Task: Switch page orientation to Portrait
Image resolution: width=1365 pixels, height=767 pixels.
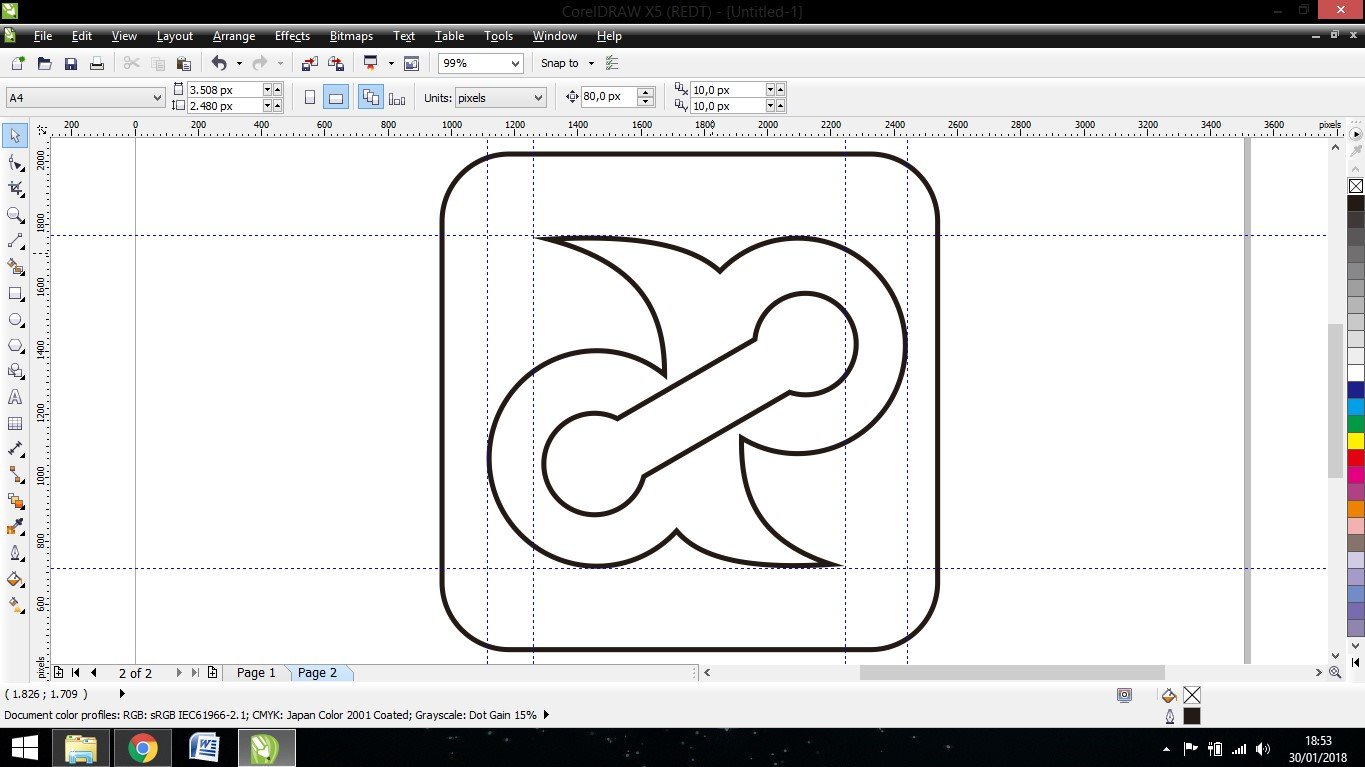Action: pyautogui.click(x=310, y=97)
